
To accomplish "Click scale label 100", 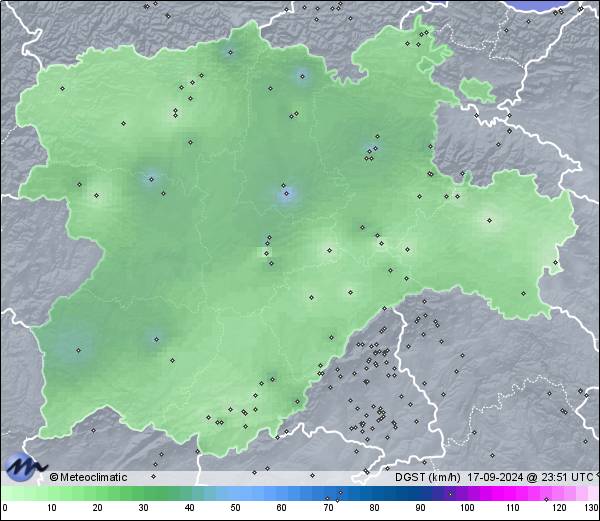I will 467,508.
